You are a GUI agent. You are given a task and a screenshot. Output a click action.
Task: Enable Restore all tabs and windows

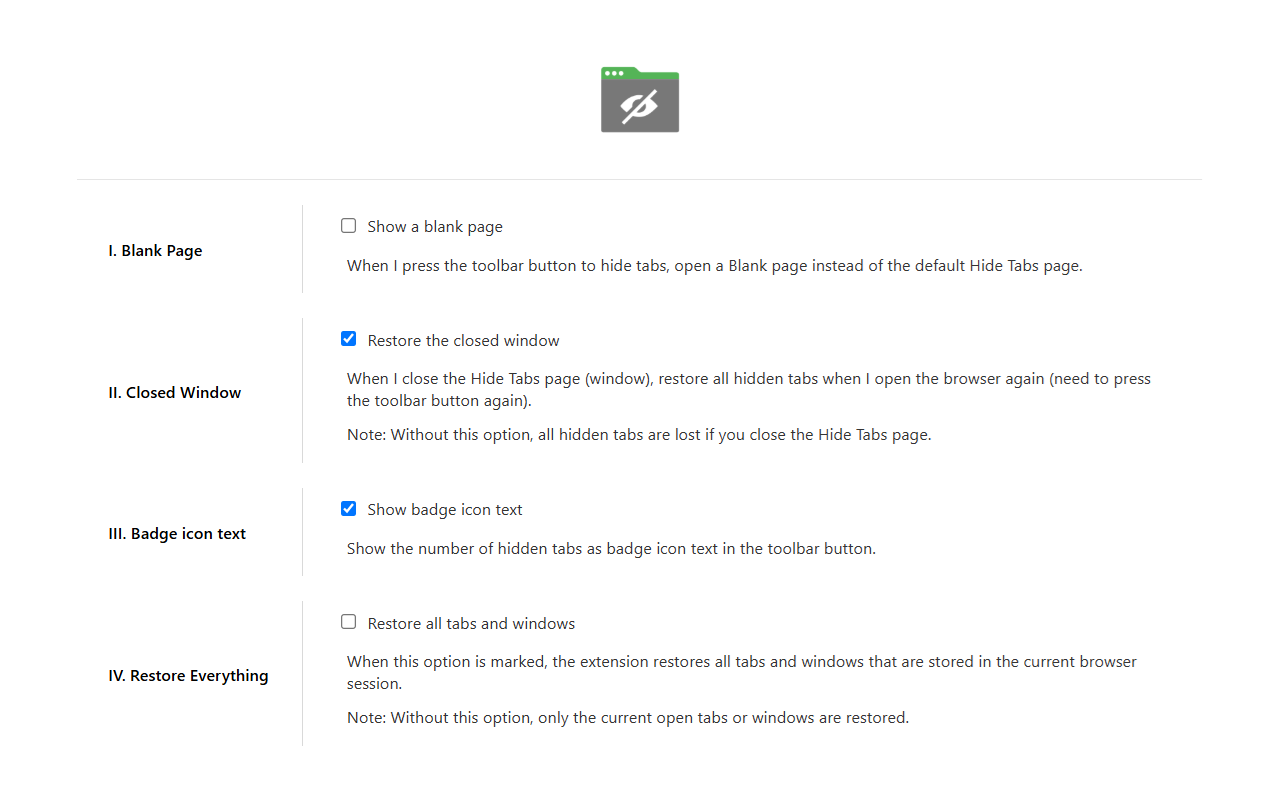pyautogui.click(x=348, y=622)
